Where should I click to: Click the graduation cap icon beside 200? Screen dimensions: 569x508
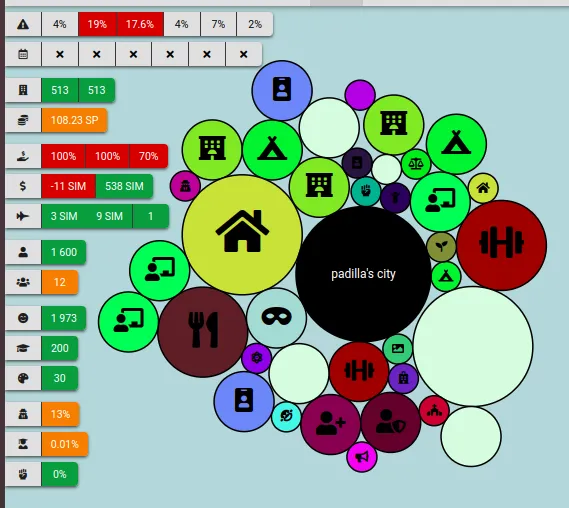pyautogui.click(x=23, y=348)
